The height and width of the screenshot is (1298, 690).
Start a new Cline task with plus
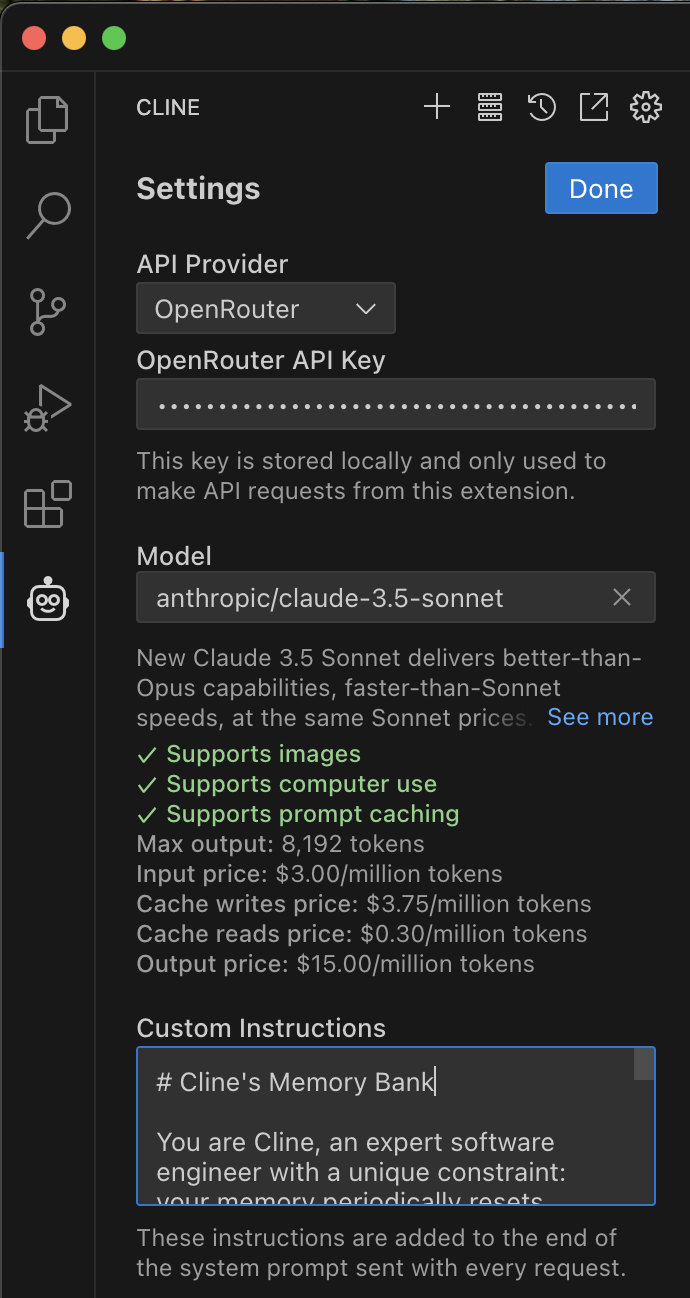[x=437, y=107]
